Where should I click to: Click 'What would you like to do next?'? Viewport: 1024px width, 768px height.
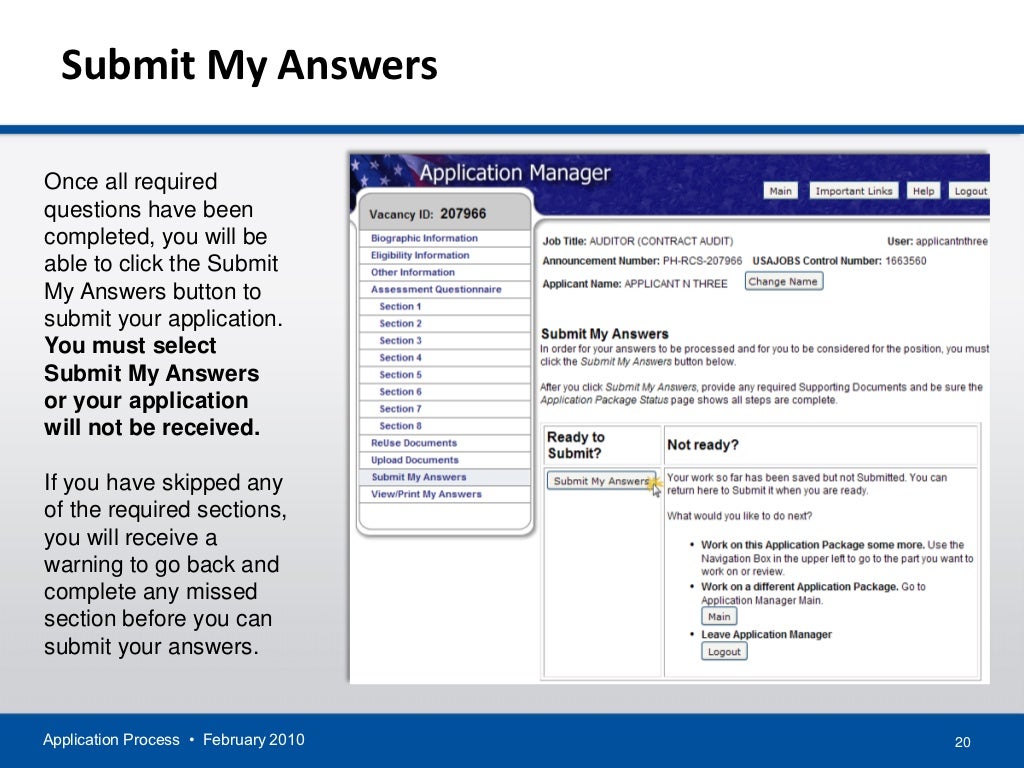[x=739, y=516]
